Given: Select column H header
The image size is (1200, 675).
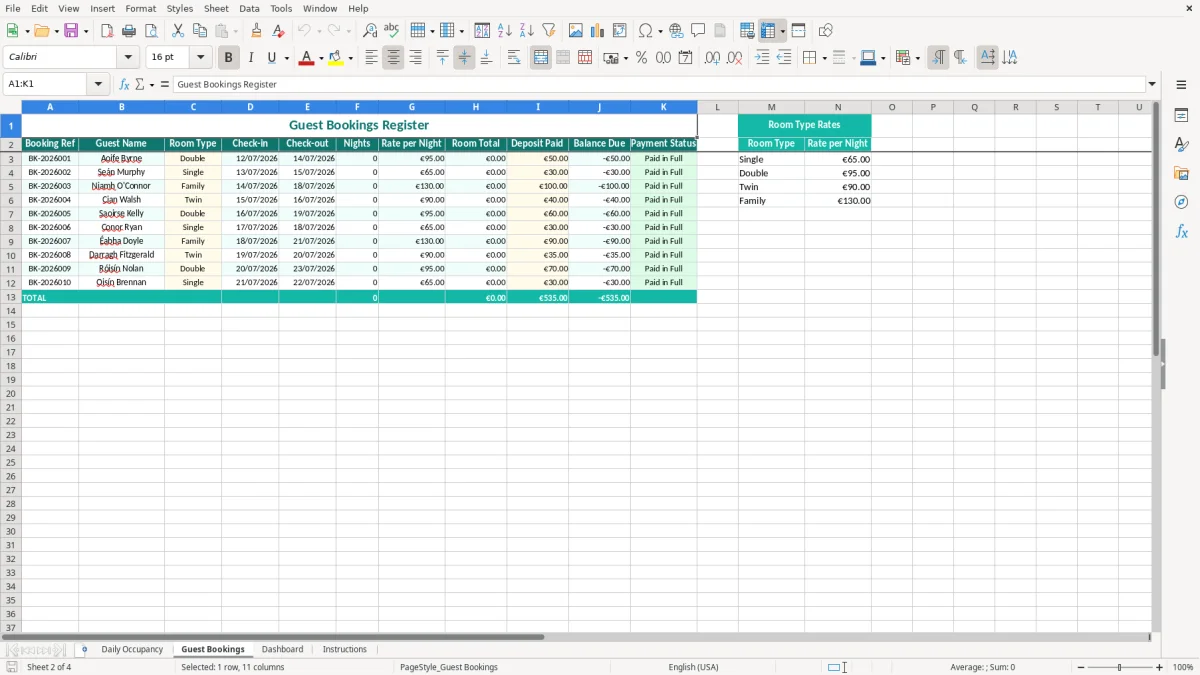Looking at the screenshot, I should (x=476, y=107).
